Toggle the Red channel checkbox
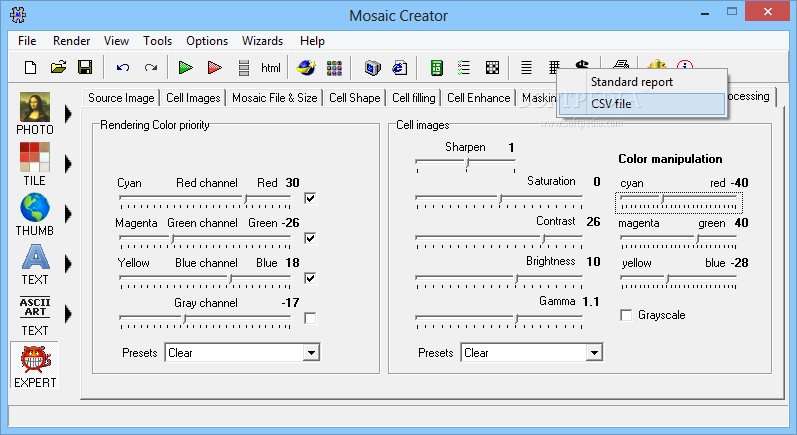The image size is (797, 435). pos(310,198)
